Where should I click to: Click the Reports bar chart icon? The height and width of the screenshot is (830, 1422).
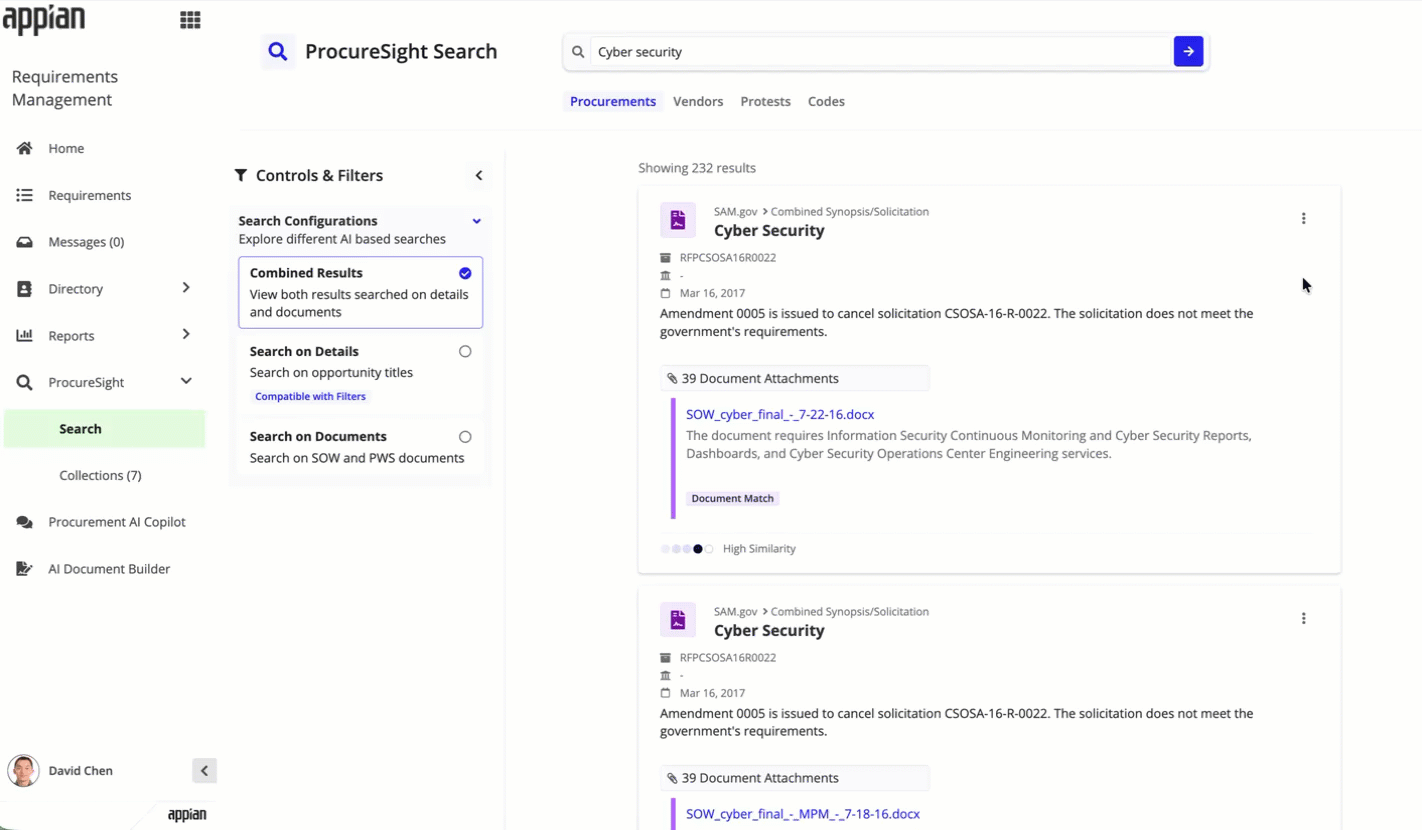(25, 336)
